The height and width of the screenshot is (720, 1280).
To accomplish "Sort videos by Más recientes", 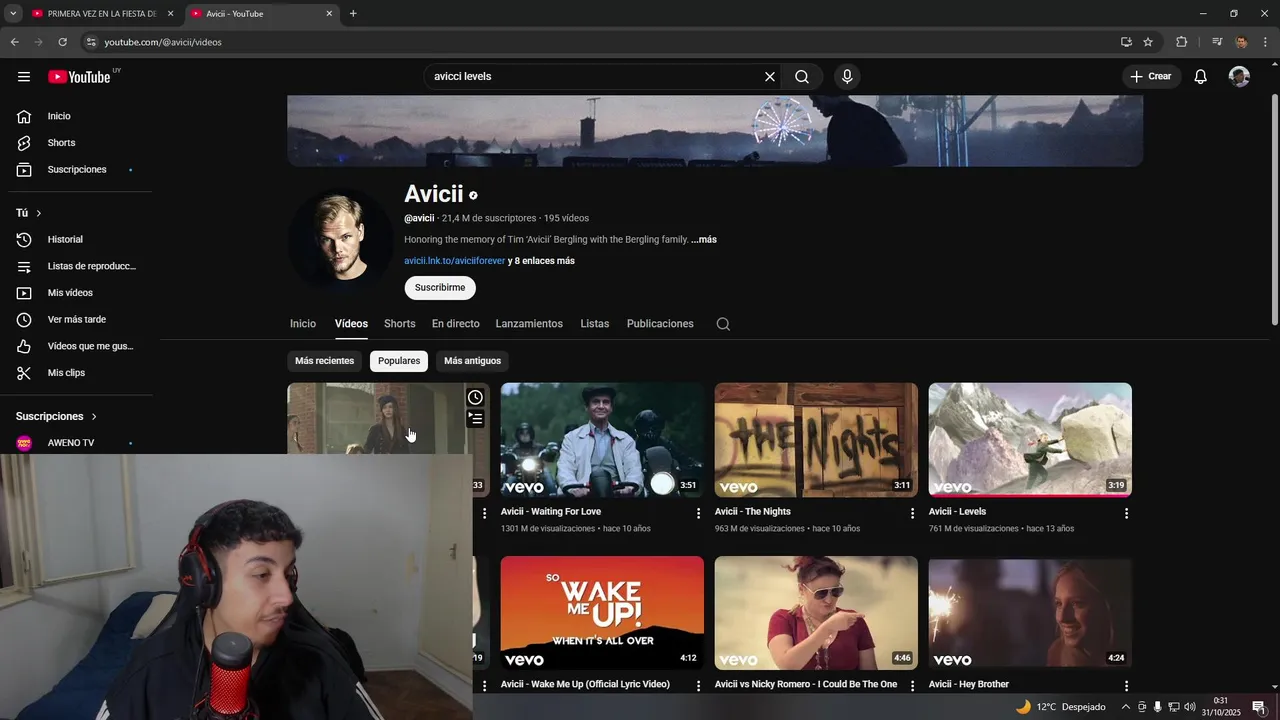I will 325,361.
